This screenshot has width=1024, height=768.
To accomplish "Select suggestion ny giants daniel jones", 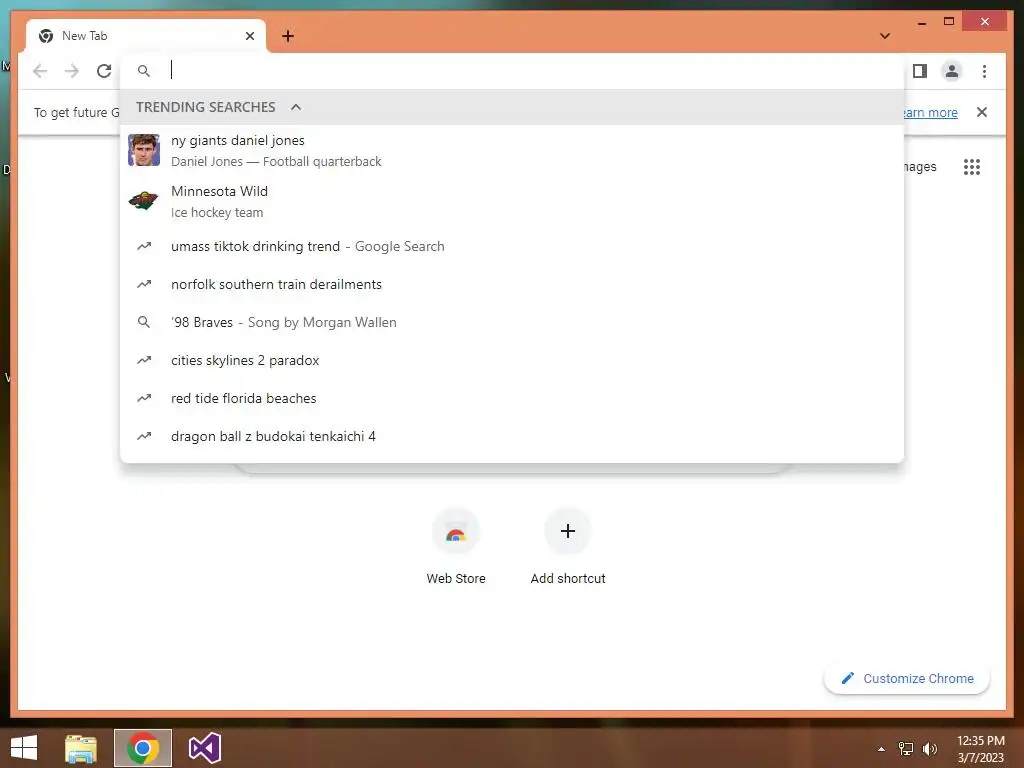I will click(x=512, y=150).
